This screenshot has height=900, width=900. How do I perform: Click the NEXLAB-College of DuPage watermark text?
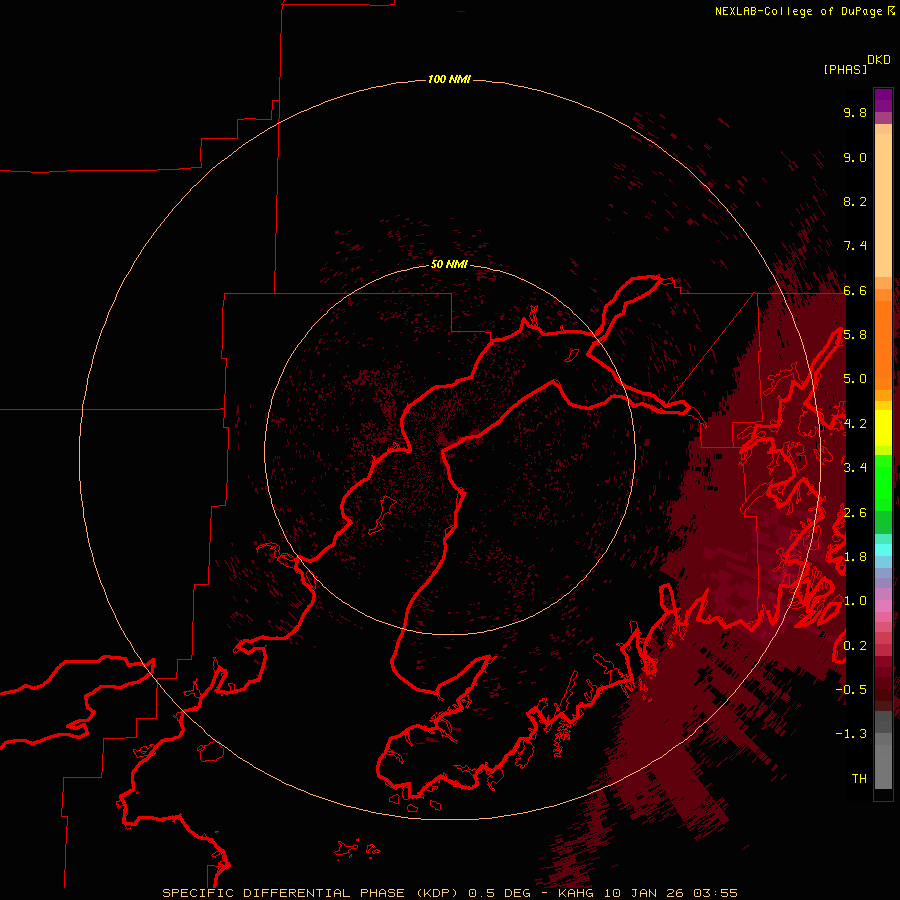[x=798, y=11]
